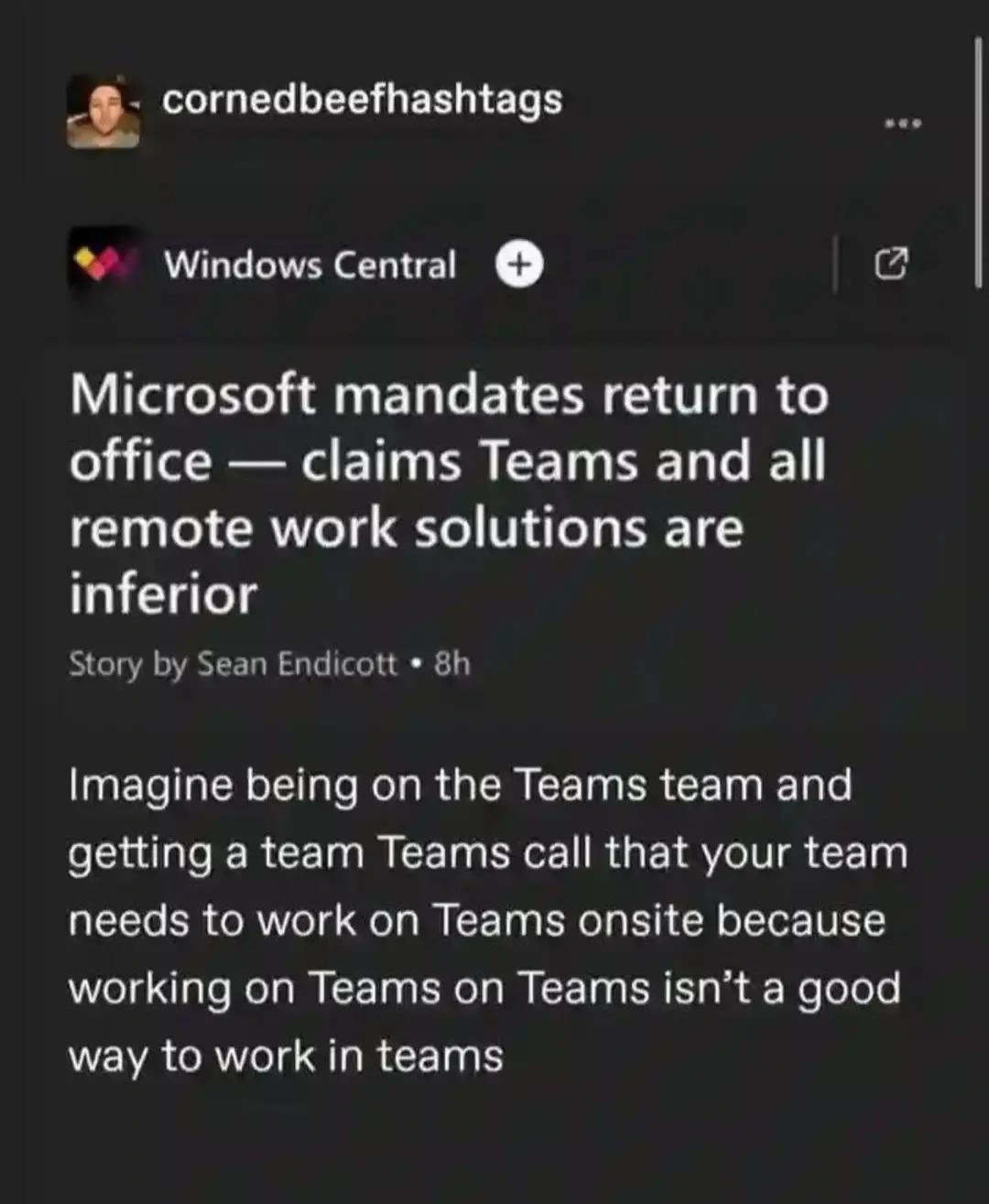989x1204 pixels.
Task: Click the Windows Central logo icon
Action: point(103,265)
